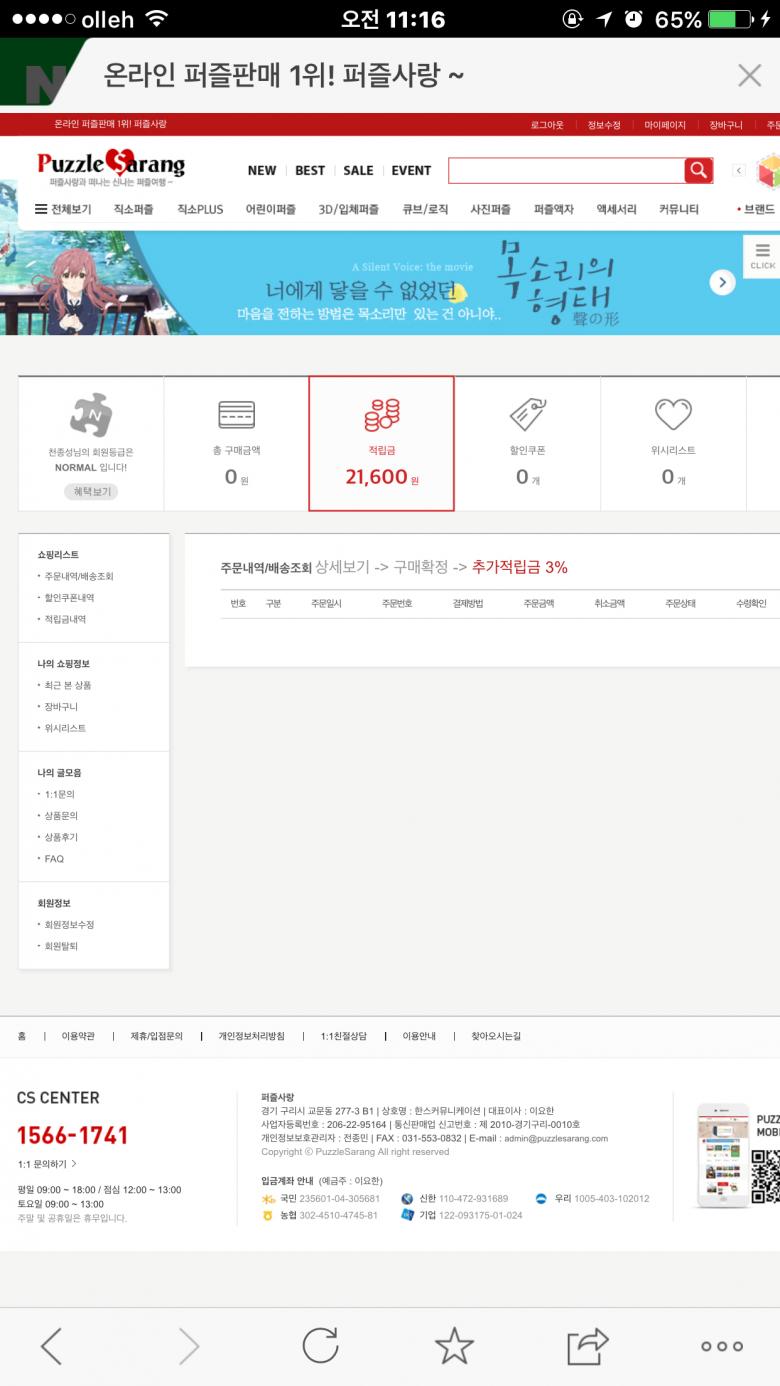The height and width of the screenshot is (1386, 780).
Task: Open 주문내역/배송조회 in sidebar
Action: click(x=79, y=576)
